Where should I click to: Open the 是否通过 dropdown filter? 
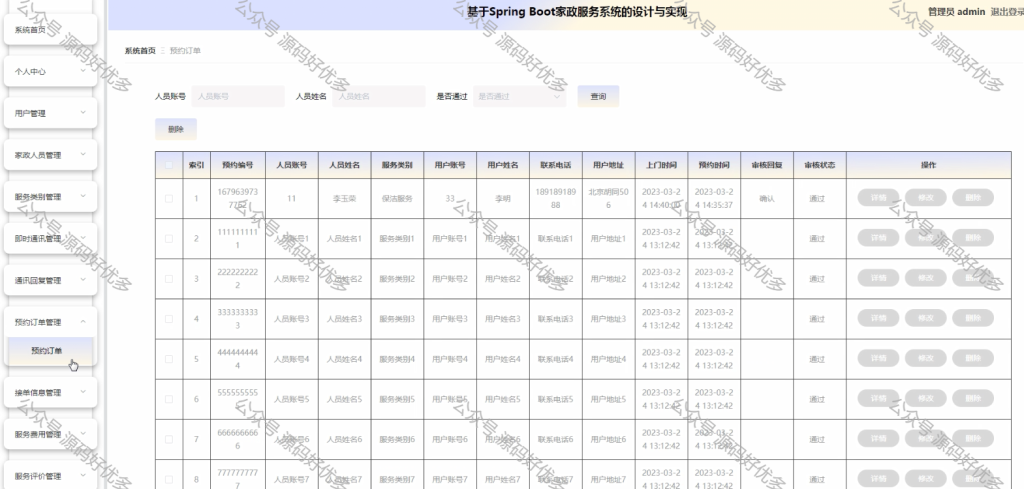coord(519,96)
